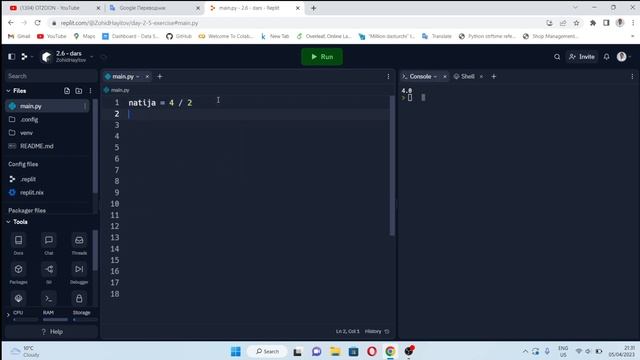Open the Console tab dropdown arrow
The image size is (640, 360).
click(436, 76)
